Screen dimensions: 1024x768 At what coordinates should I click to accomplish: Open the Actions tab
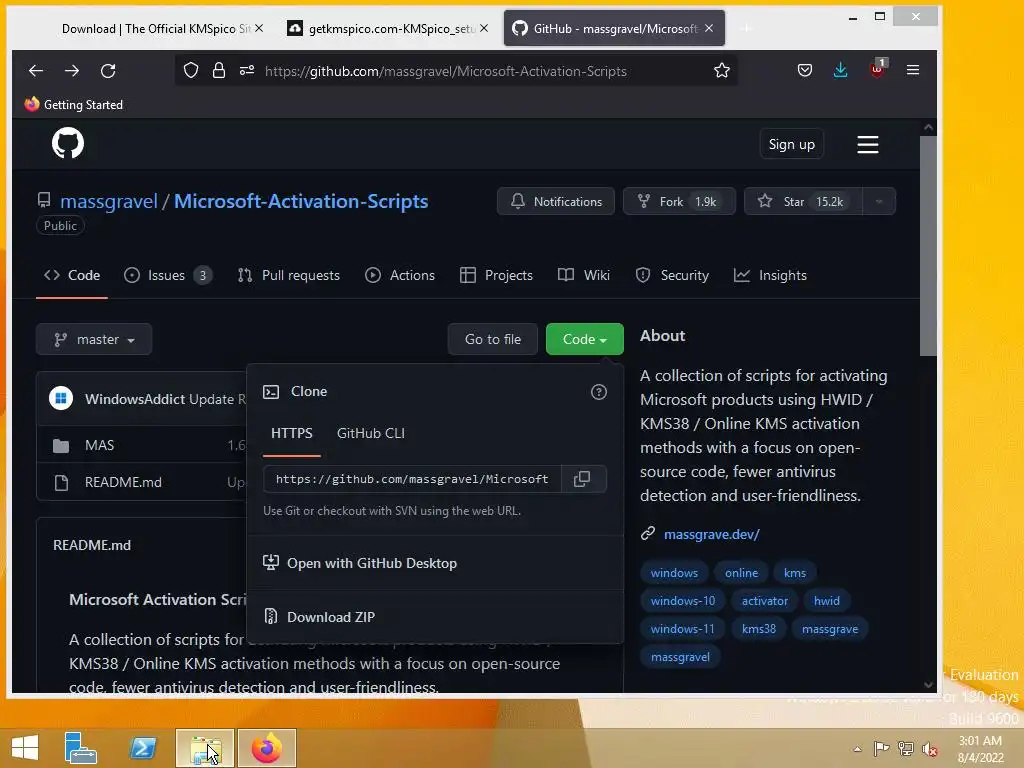400,275
